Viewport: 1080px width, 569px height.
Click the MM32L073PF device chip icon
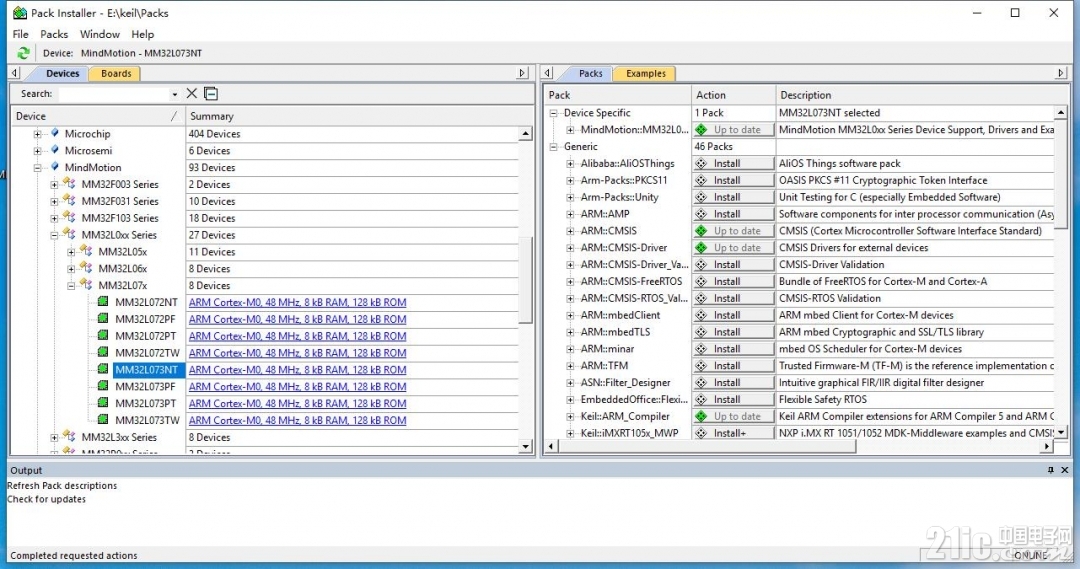(103, 386)
